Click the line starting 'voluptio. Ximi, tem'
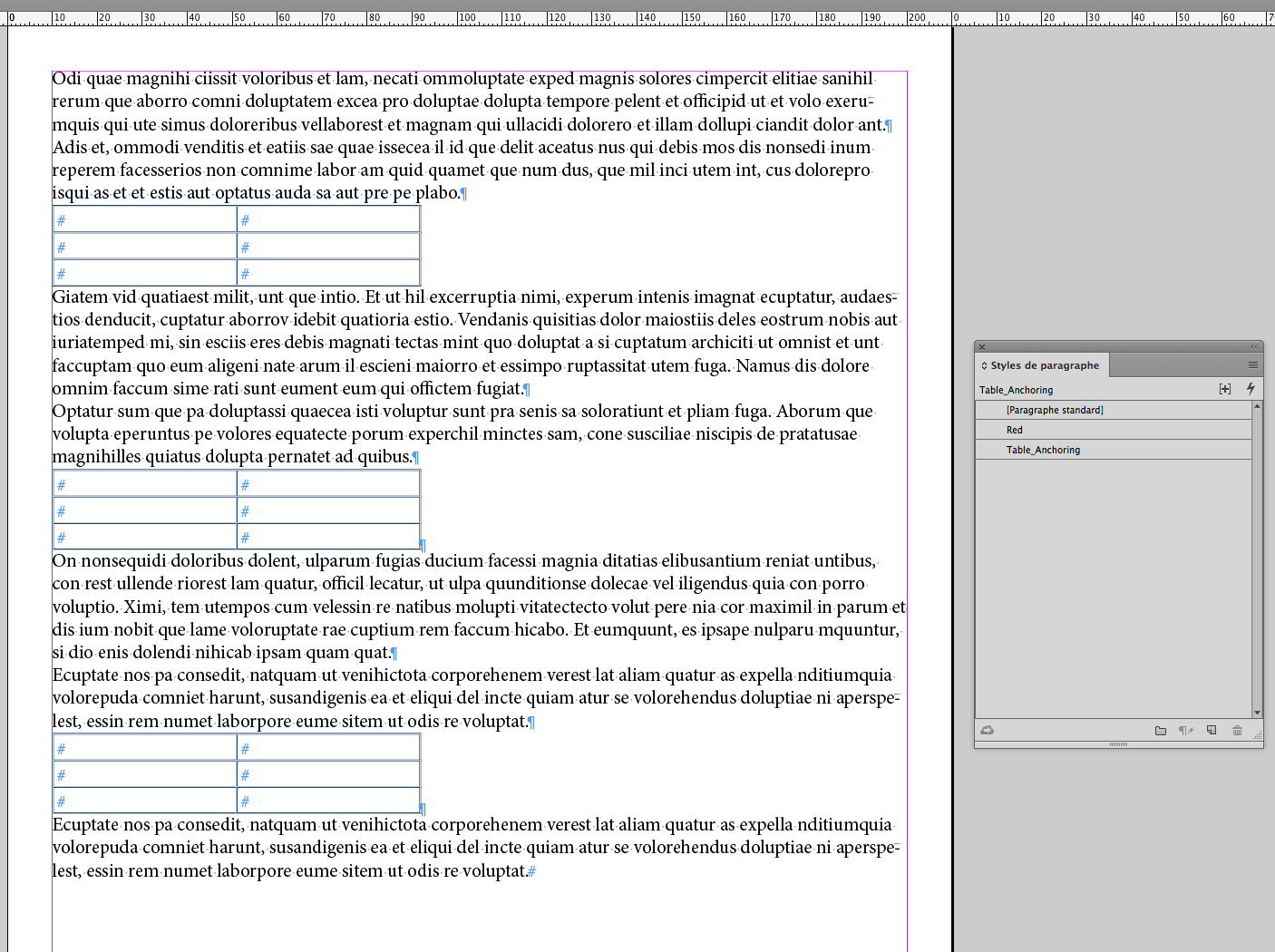This screenshot has width=1275, height=952. click(x=479, y=607)
